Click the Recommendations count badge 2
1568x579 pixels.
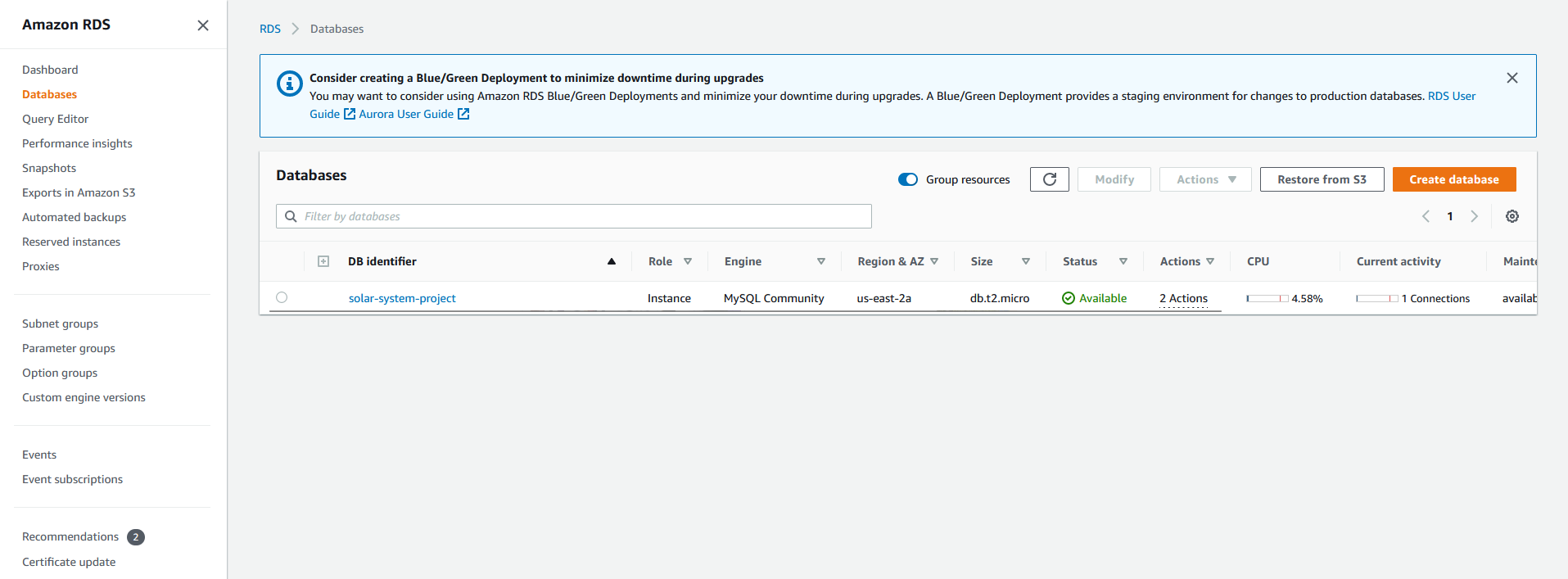tap(136, 537)
